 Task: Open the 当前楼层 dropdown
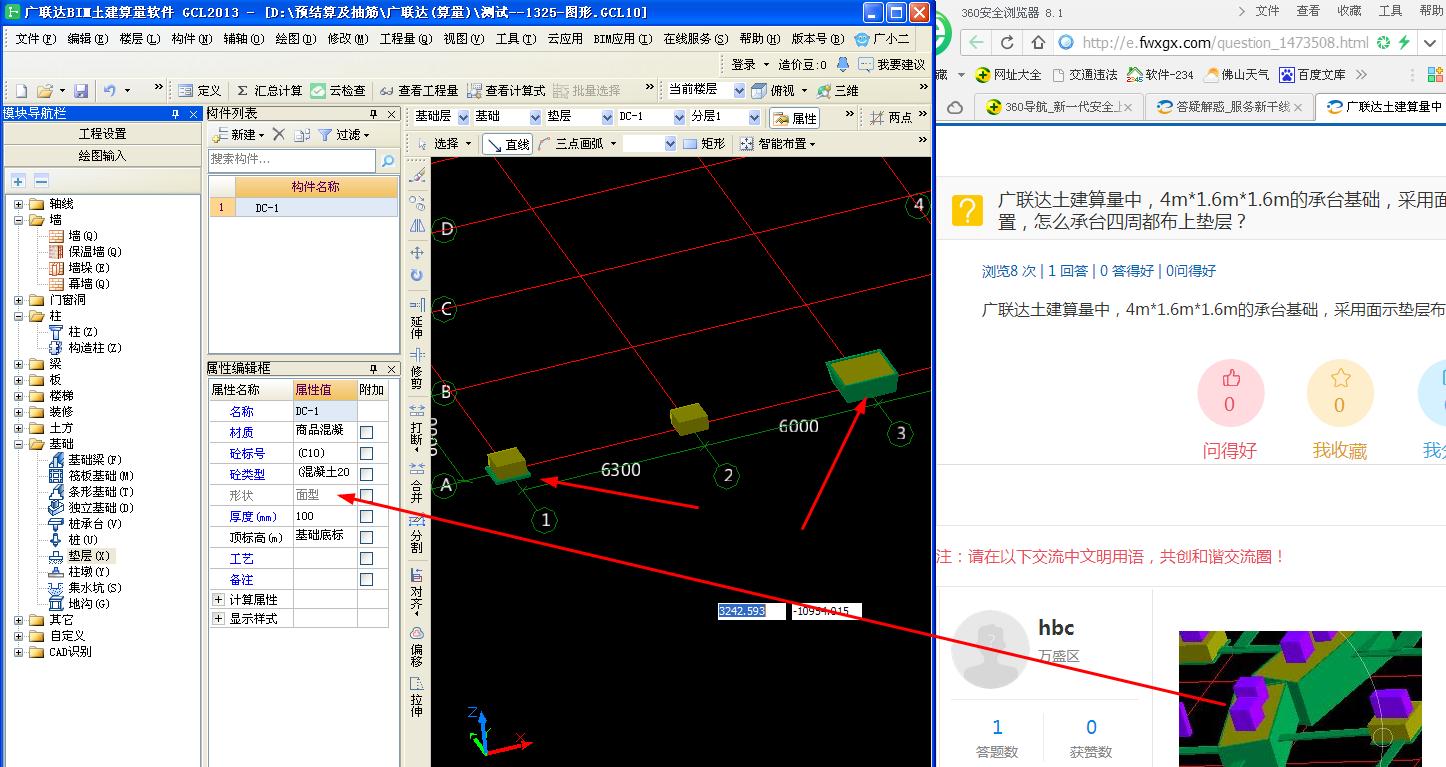[738, 90]
